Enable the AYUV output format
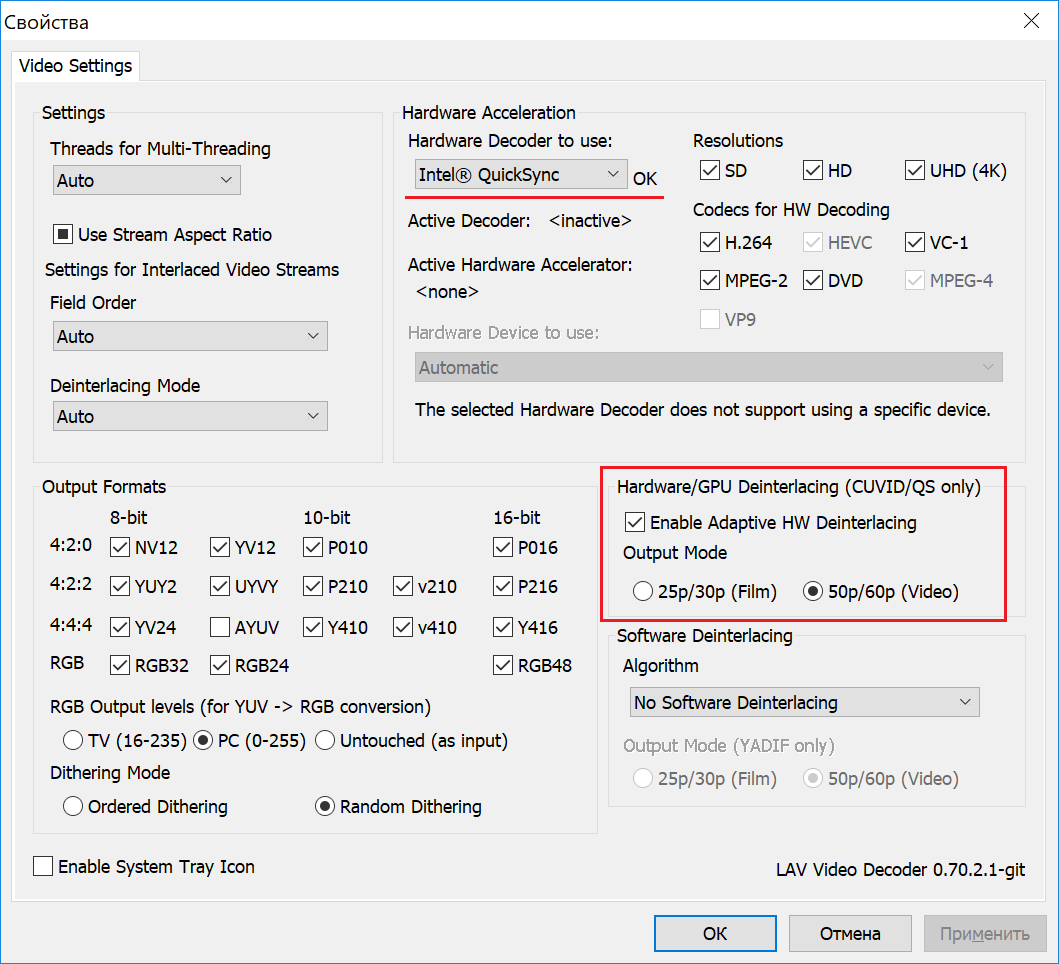 coord(220,628)
